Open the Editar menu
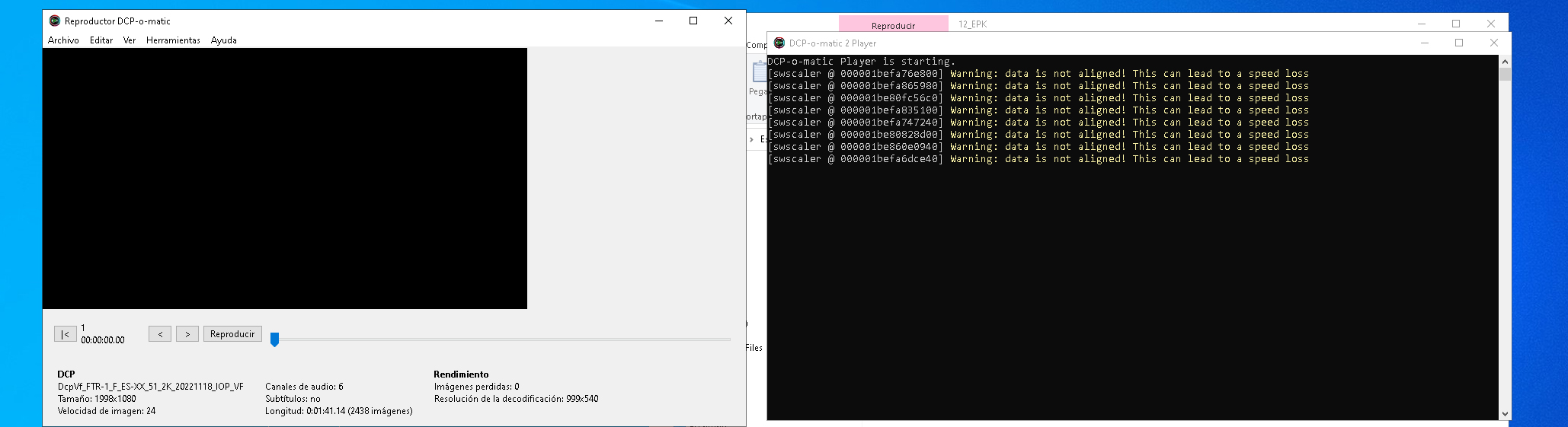Screen dimensions: 1568x427 (x=101, y=40)
